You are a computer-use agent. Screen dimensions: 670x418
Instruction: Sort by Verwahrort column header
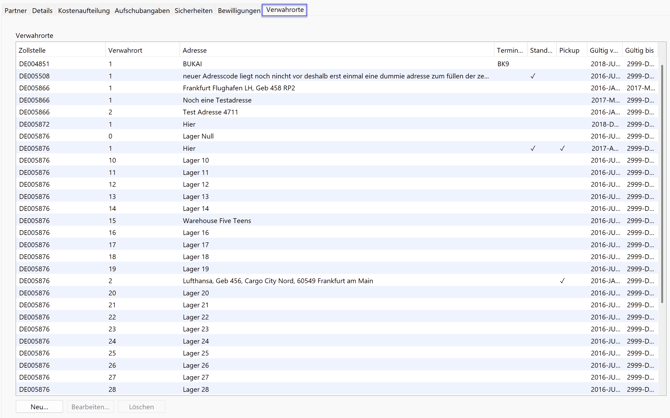click(125, 50)
